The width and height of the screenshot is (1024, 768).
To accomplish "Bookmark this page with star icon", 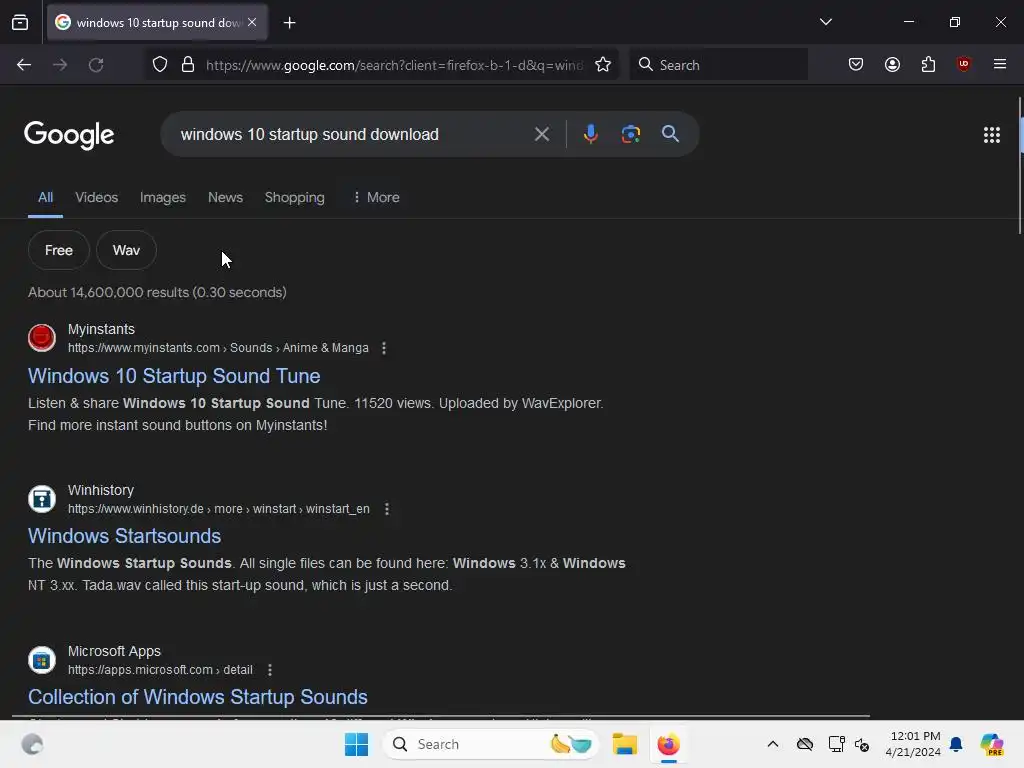I will (603, 65).
